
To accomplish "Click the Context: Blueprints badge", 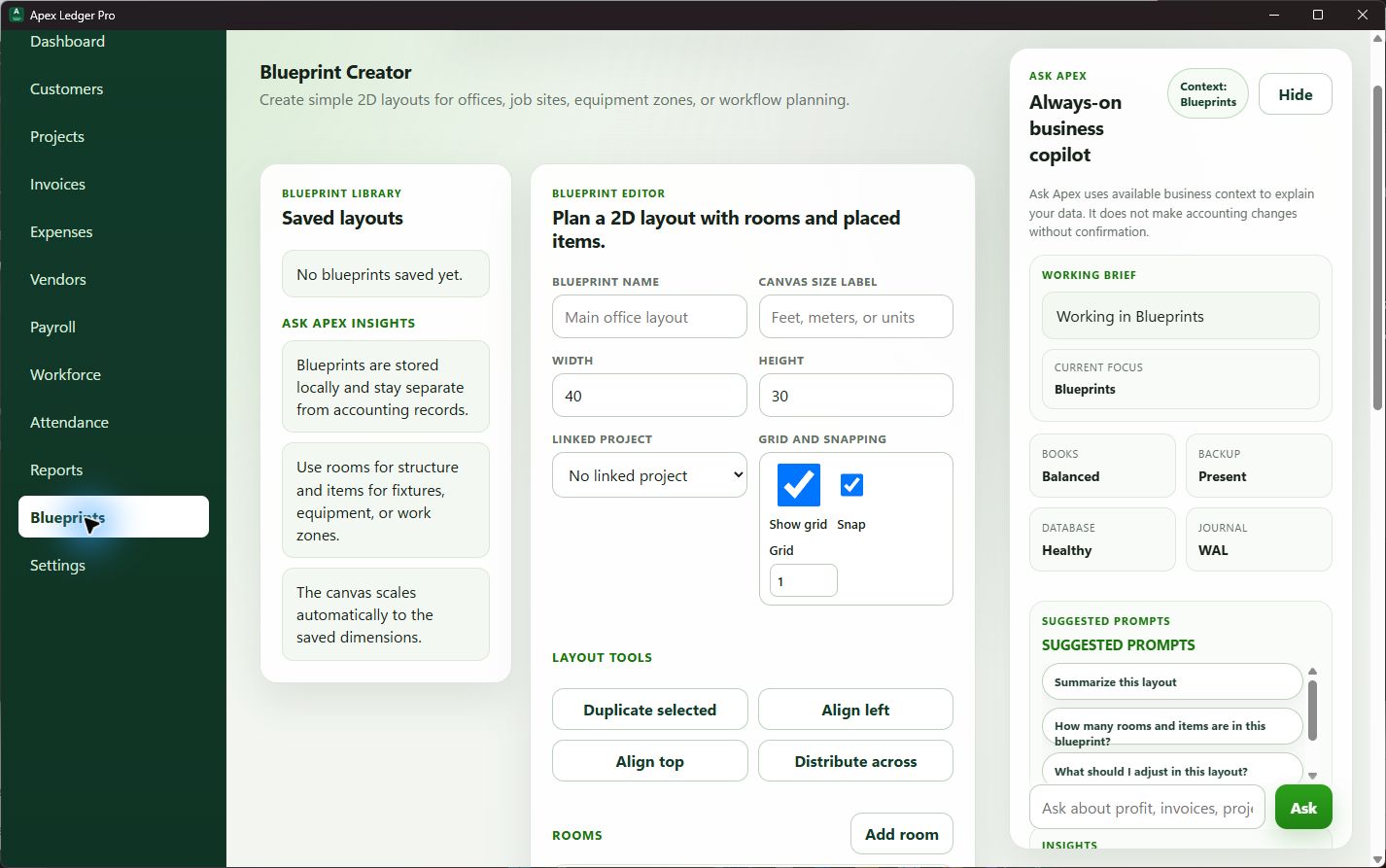I will pos(1207,93).
